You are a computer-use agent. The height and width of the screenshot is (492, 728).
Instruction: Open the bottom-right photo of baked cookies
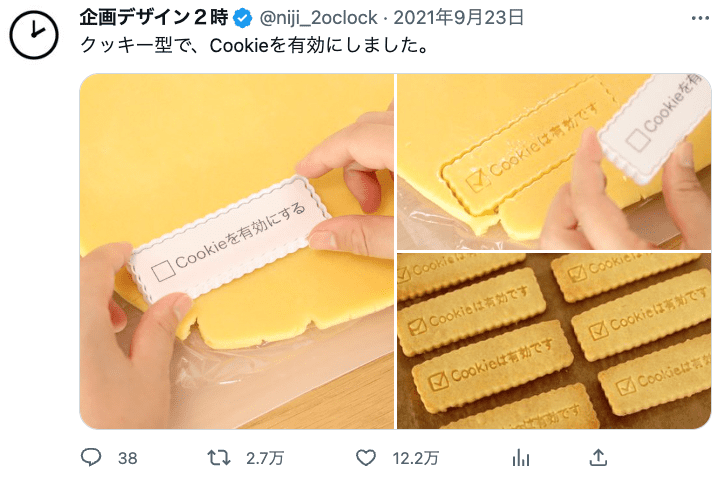554,341
